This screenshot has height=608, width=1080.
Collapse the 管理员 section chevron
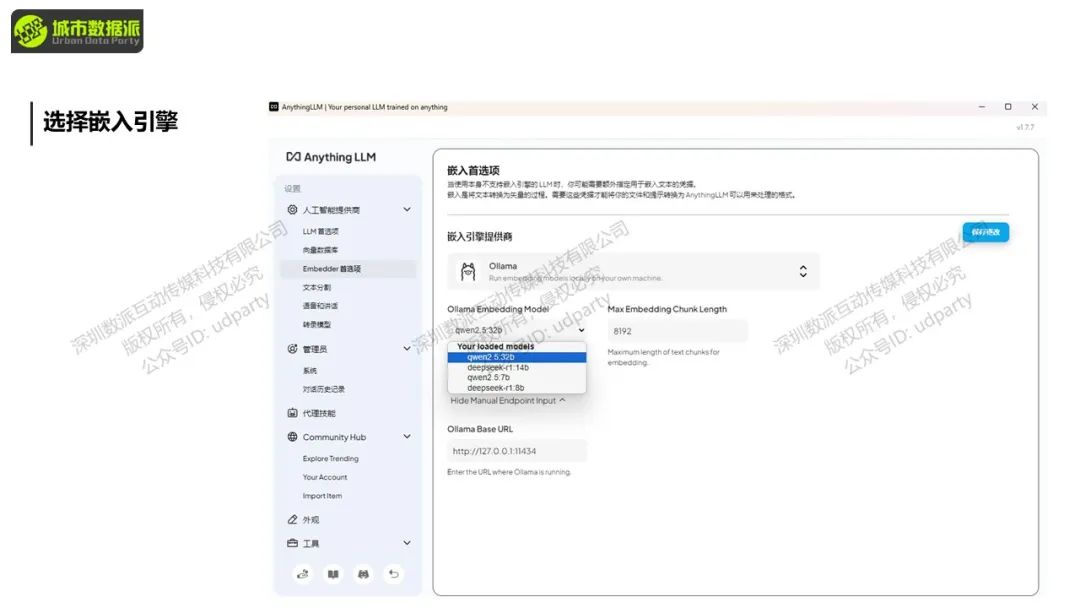(x=407, y=349)
